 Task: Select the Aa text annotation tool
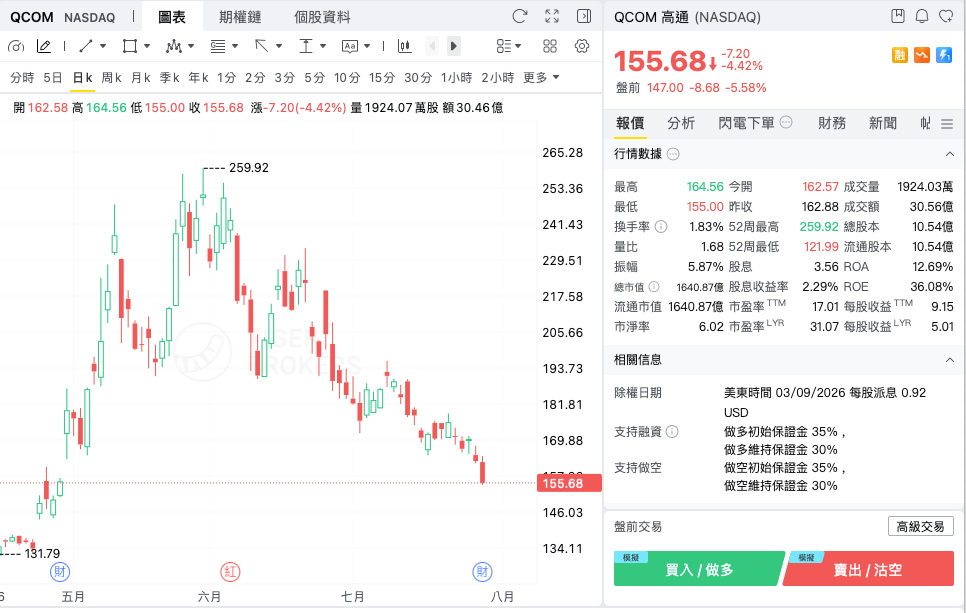pos(350,46)
